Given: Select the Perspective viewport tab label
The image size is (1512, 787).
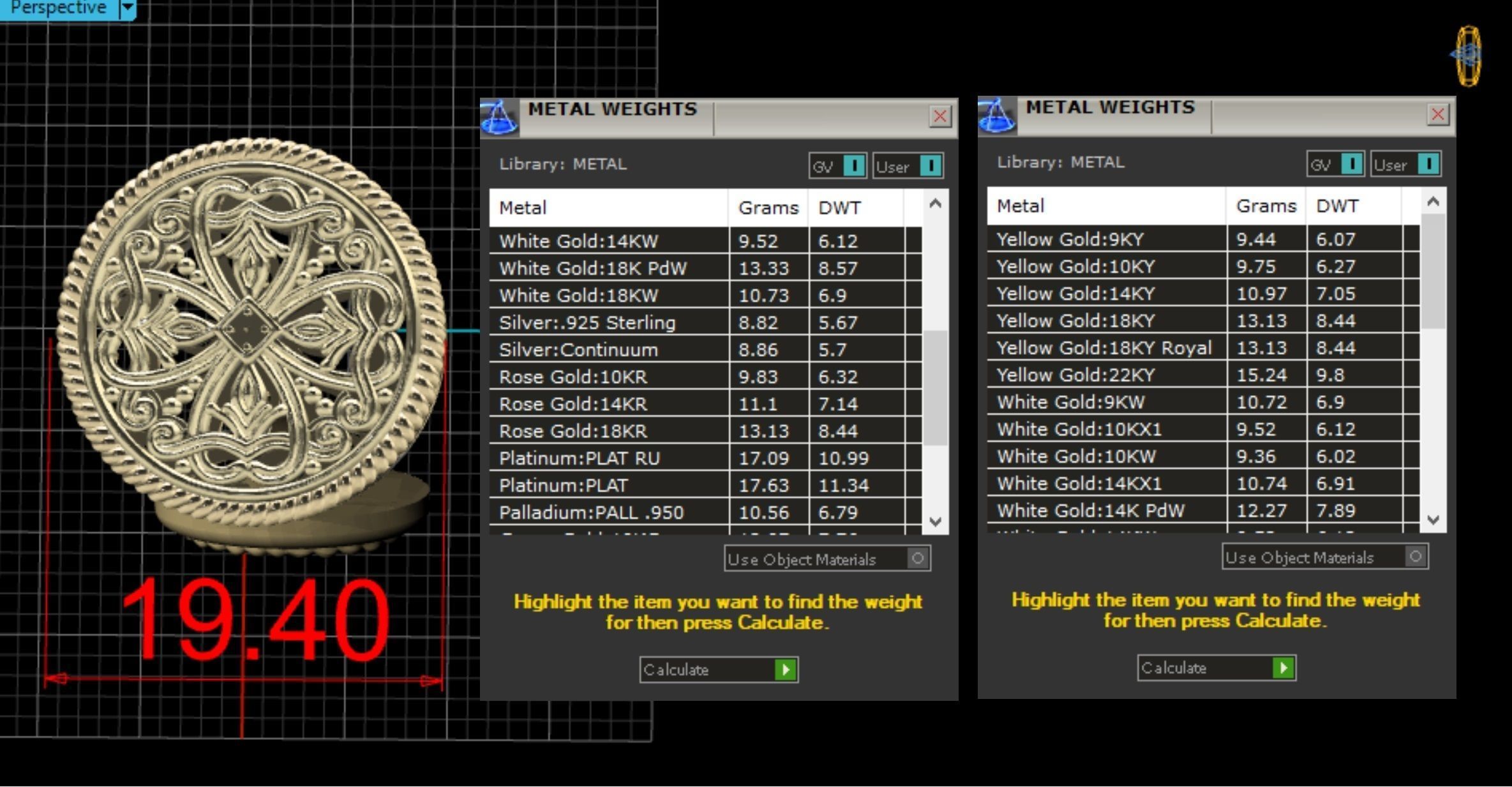Looking at the screenshot, I should tap(57, 8).
